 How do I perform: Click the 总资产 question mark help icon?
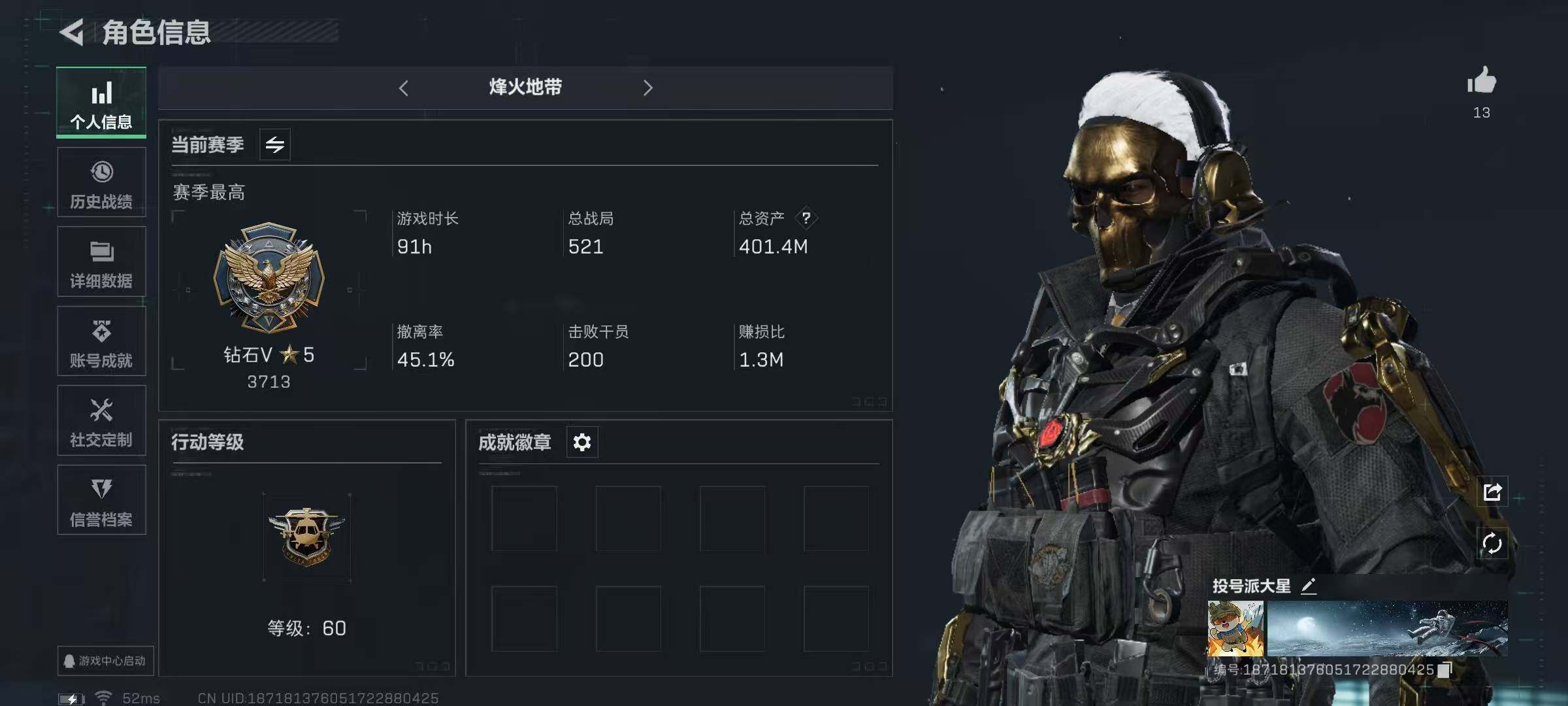[x=806, y=218]
